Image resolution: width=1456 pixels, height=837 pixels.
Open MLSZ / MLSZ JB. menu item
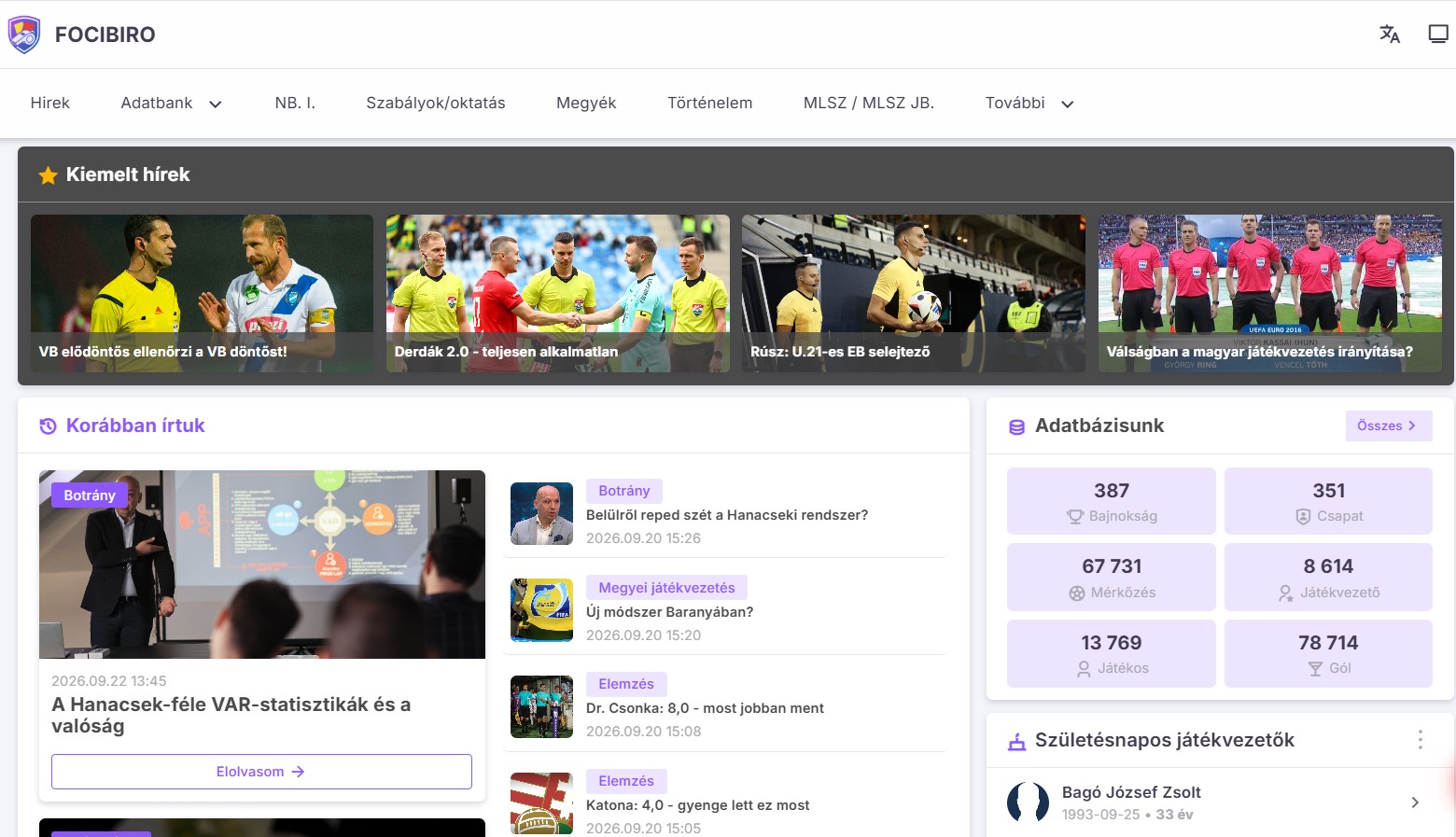point(869,104)
